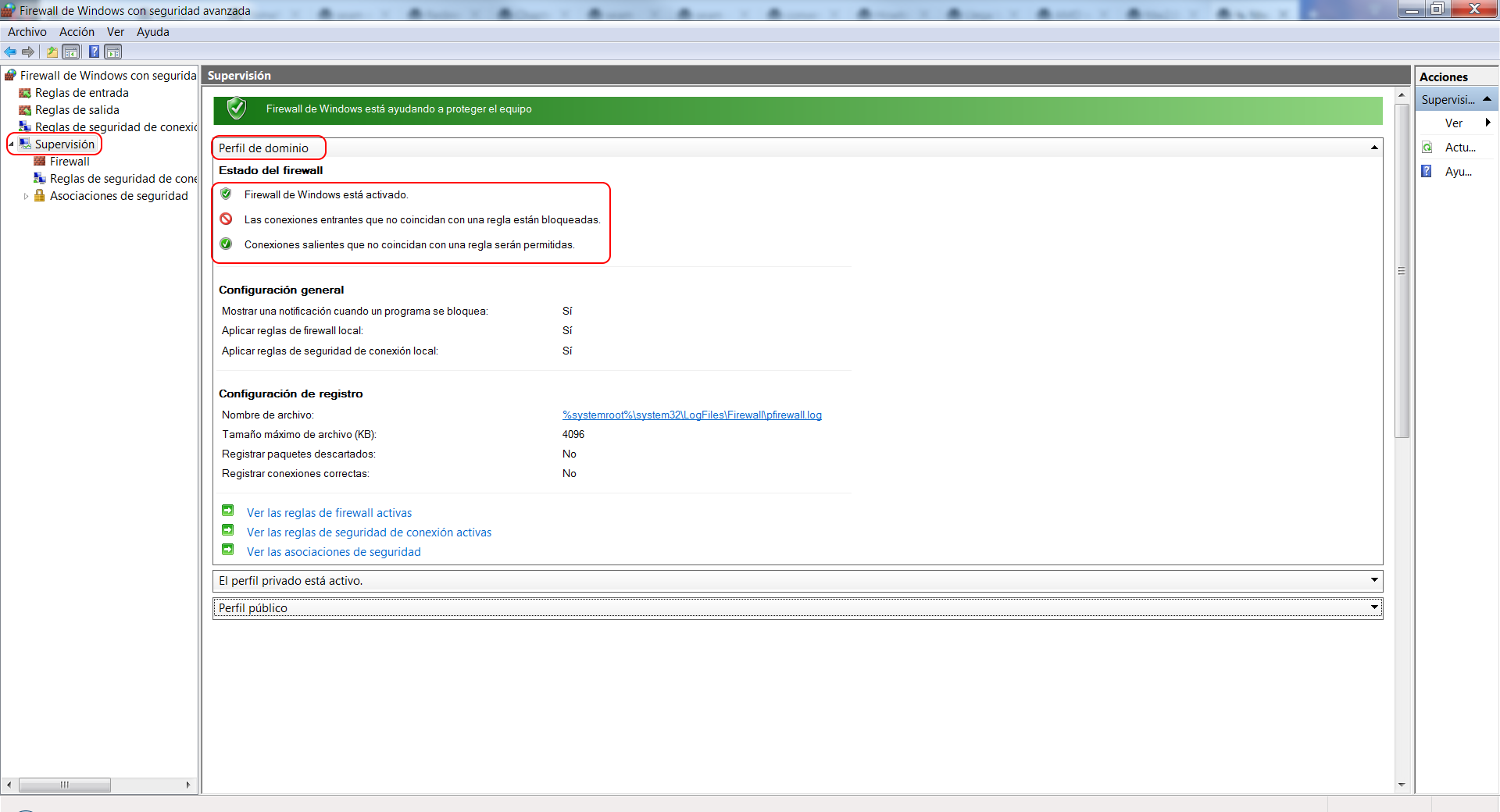Click Ayu... help action in Acciones
This screenshot has height=812, width=1500.
1458,172
